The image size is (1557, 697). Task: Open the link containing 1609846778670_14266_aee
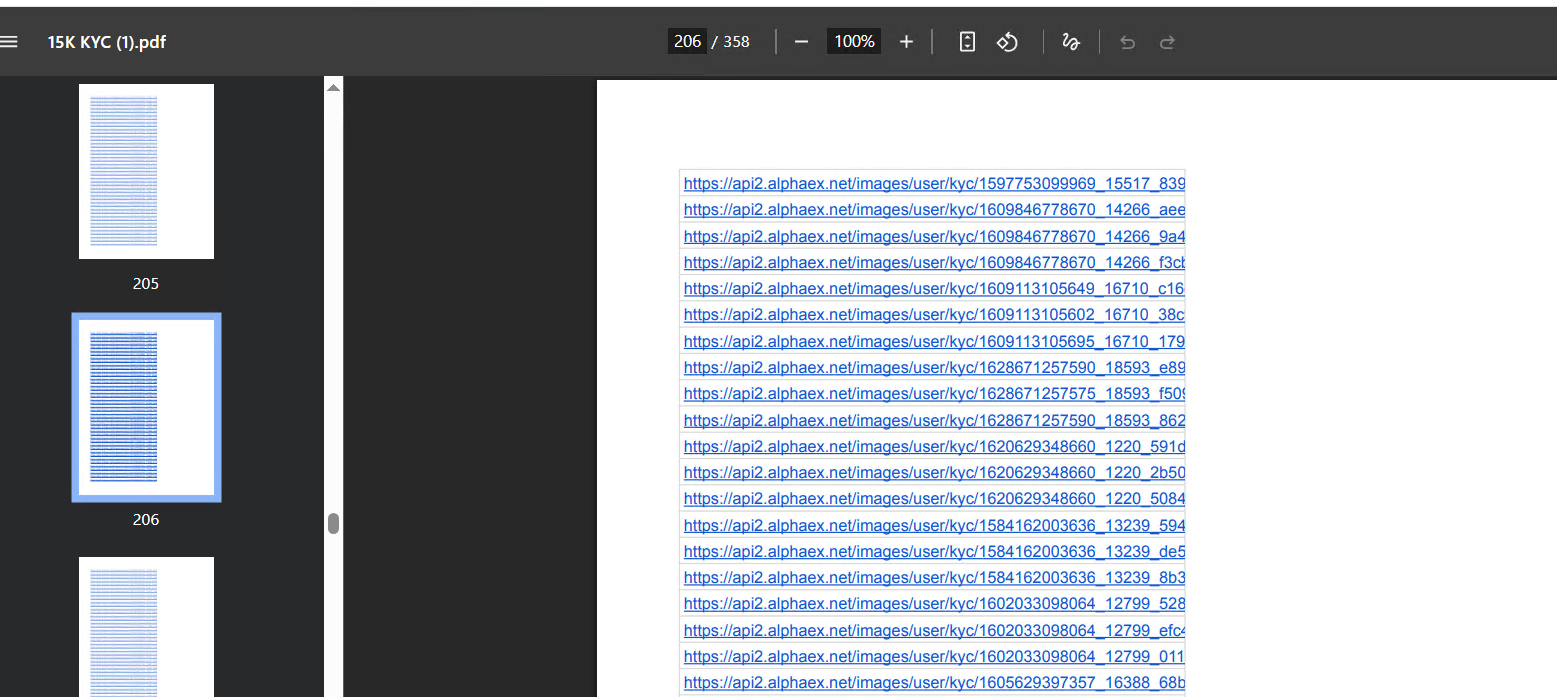(x=933, y=210)
